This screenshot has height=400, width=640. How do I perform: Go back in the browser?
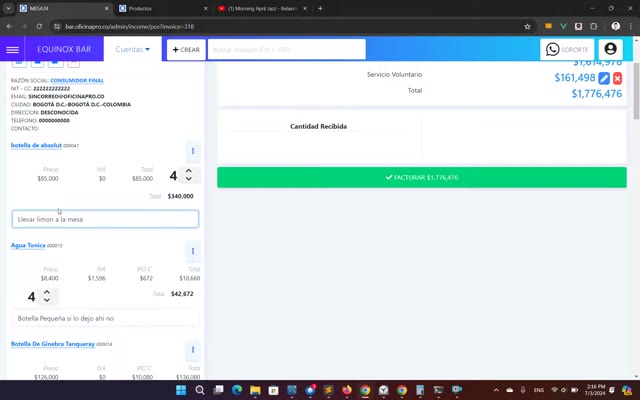(9, 26)
